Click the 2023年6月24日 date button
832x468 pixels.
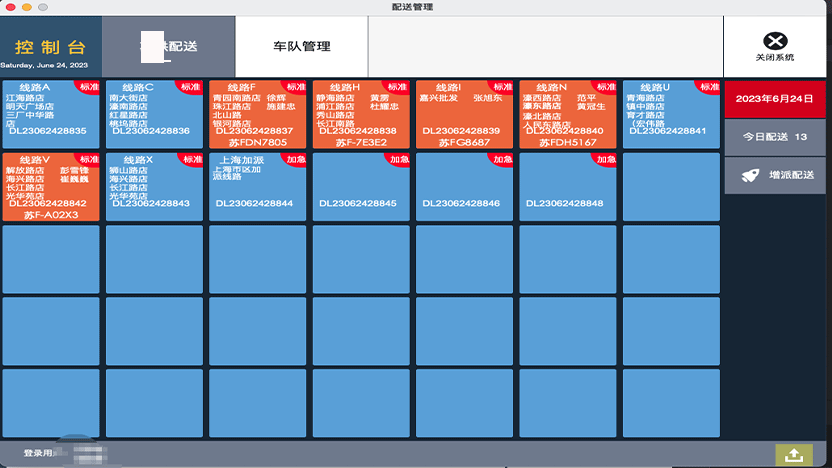pos(775,99)
